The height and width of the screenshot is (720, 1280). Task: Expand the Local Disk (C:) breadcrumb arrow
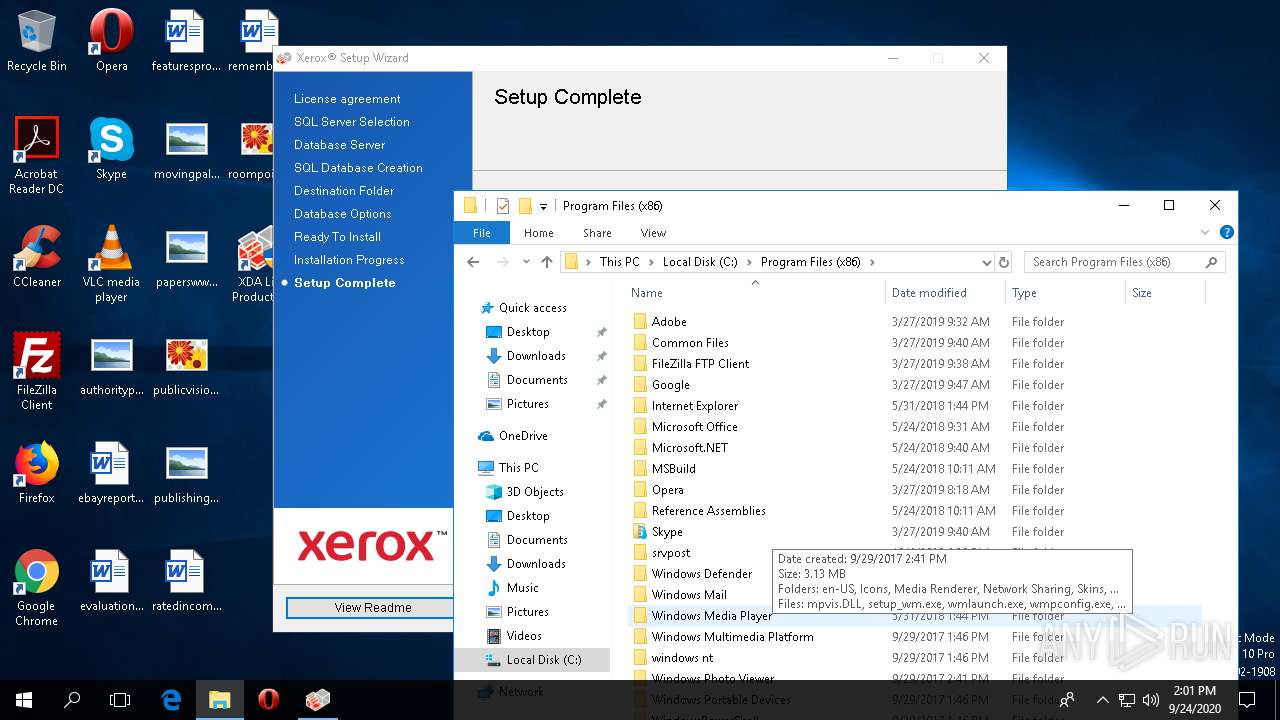(749, 262)
